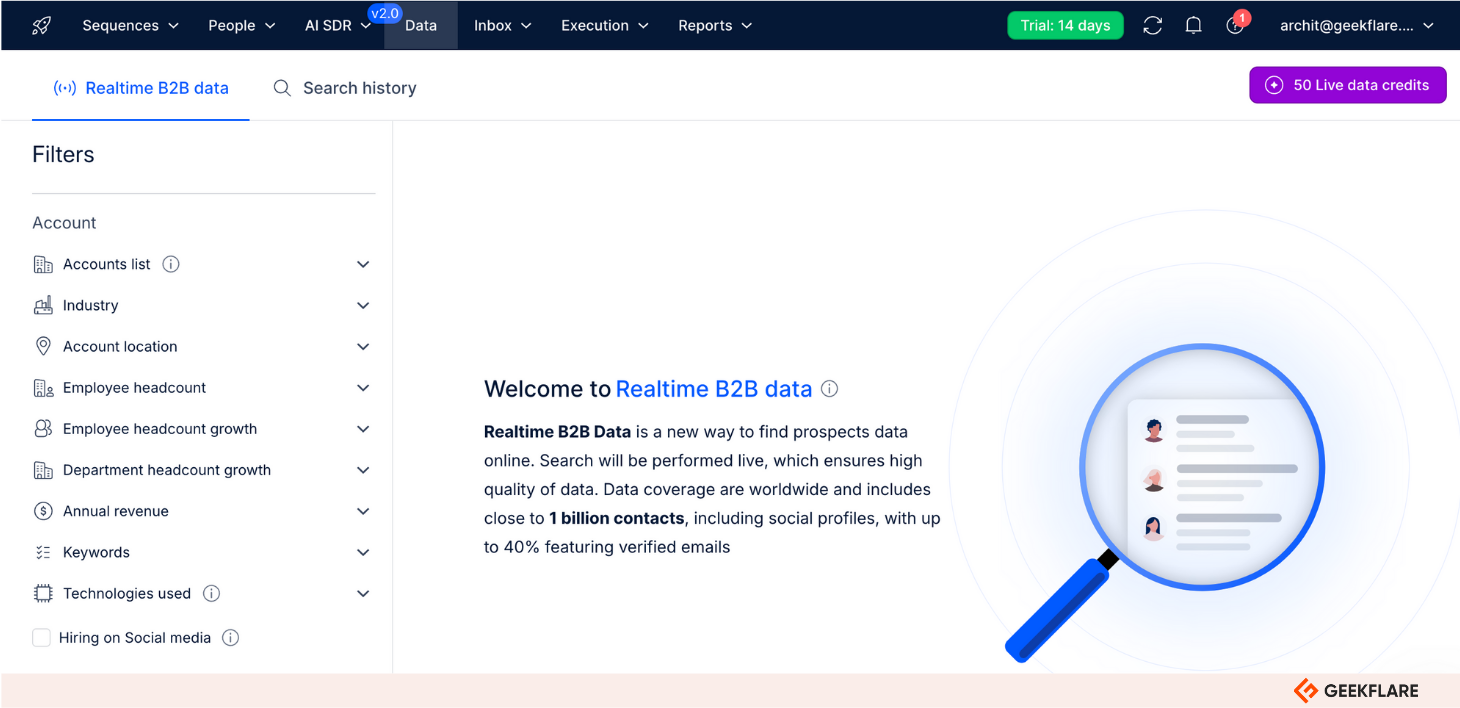The width and height of the screenshot is (1460, 708).
Task: Open the Reports menu
Action: coord(714,26)
